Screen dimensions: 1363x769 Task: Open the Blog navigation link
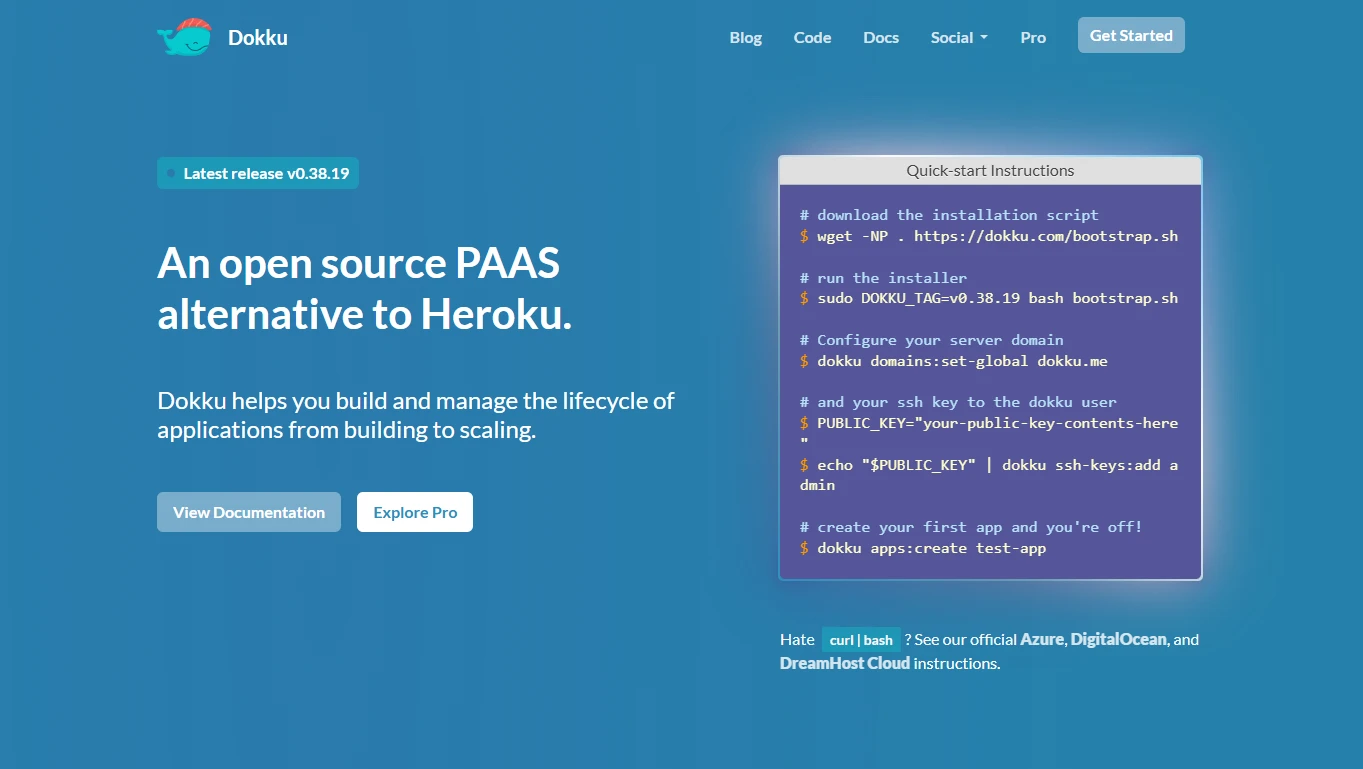[x=746, y=38]
